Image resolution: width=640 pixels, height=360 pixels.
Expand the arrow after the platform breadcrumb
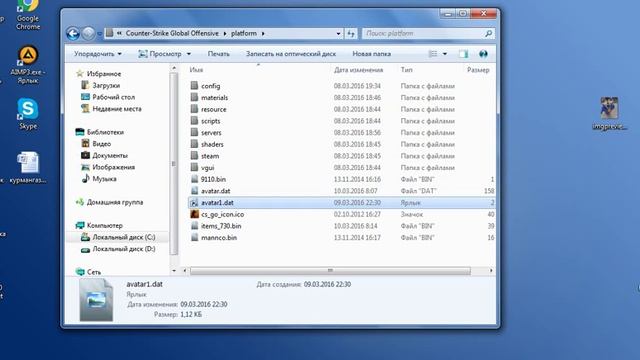263,33
